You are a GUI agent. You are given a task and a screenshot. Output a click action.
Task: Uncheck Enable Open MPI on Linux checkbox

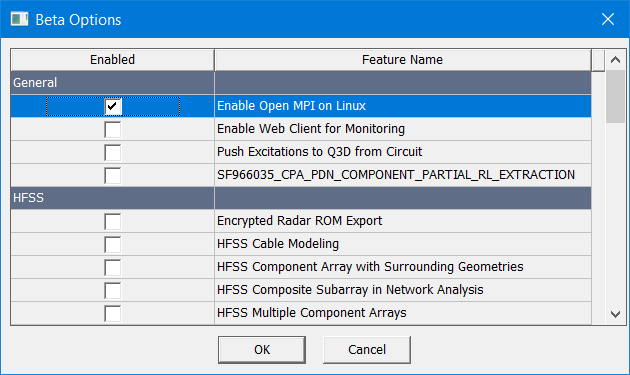[x=112, y=107]
